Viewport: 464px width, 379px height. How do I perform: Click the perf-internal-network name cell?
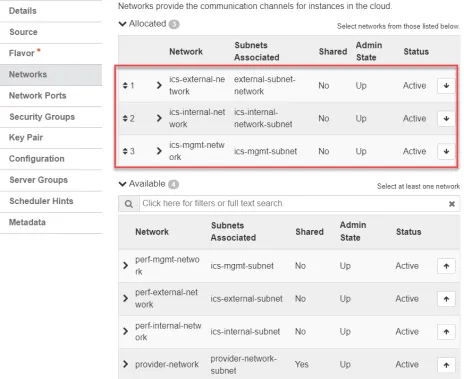tap(168, 331)
